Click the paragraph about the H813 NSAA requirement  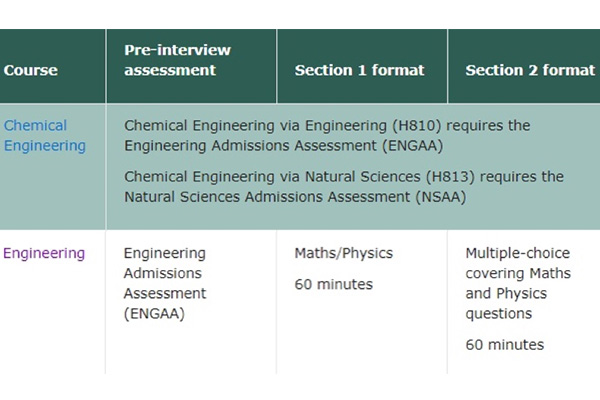(x=344, y=187)
